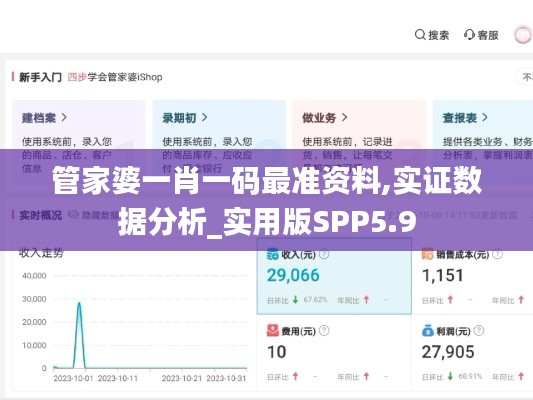Click the expense (费用) red icon
Image resolution: width=533 pixels, height=400 pixels.
273,331
